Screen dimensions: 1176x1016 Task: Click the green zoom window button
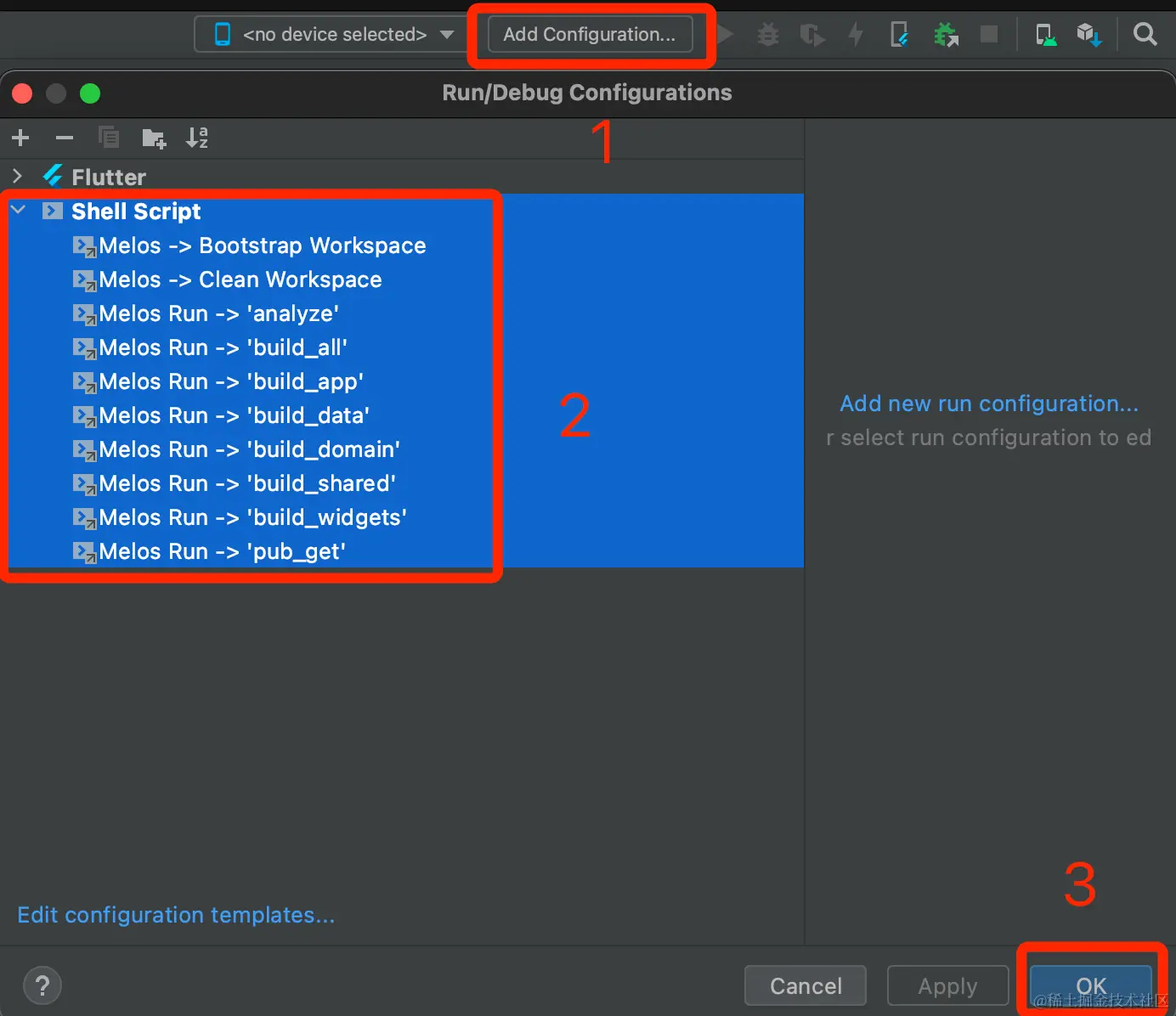coord(90,93)
